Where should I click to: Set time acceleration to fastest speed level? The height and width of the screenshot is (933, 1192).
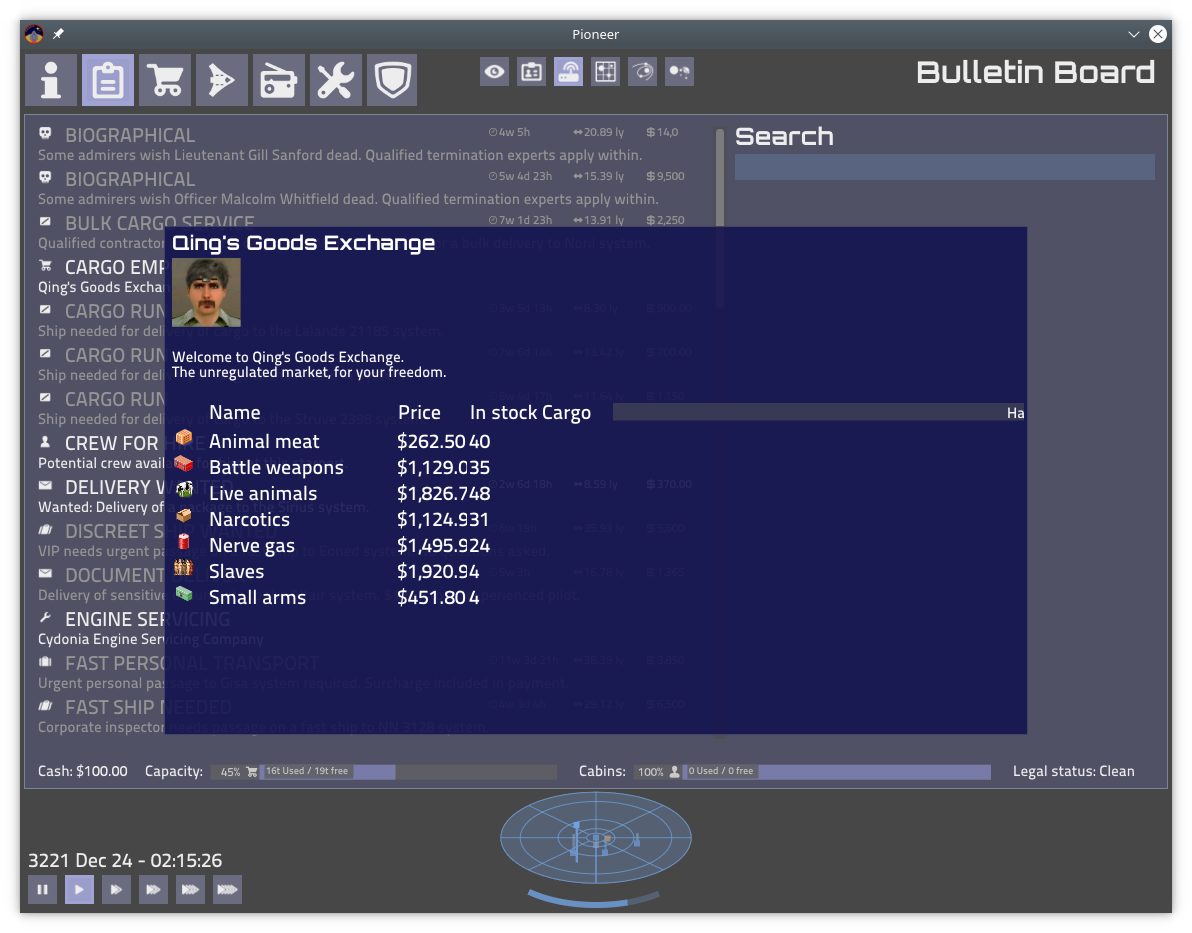(x=227, y=890)
